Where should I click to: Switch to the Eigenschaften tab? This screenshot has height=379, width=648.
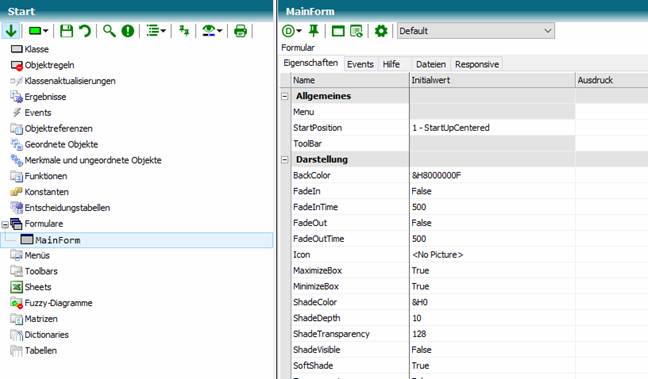click(311, 63)
